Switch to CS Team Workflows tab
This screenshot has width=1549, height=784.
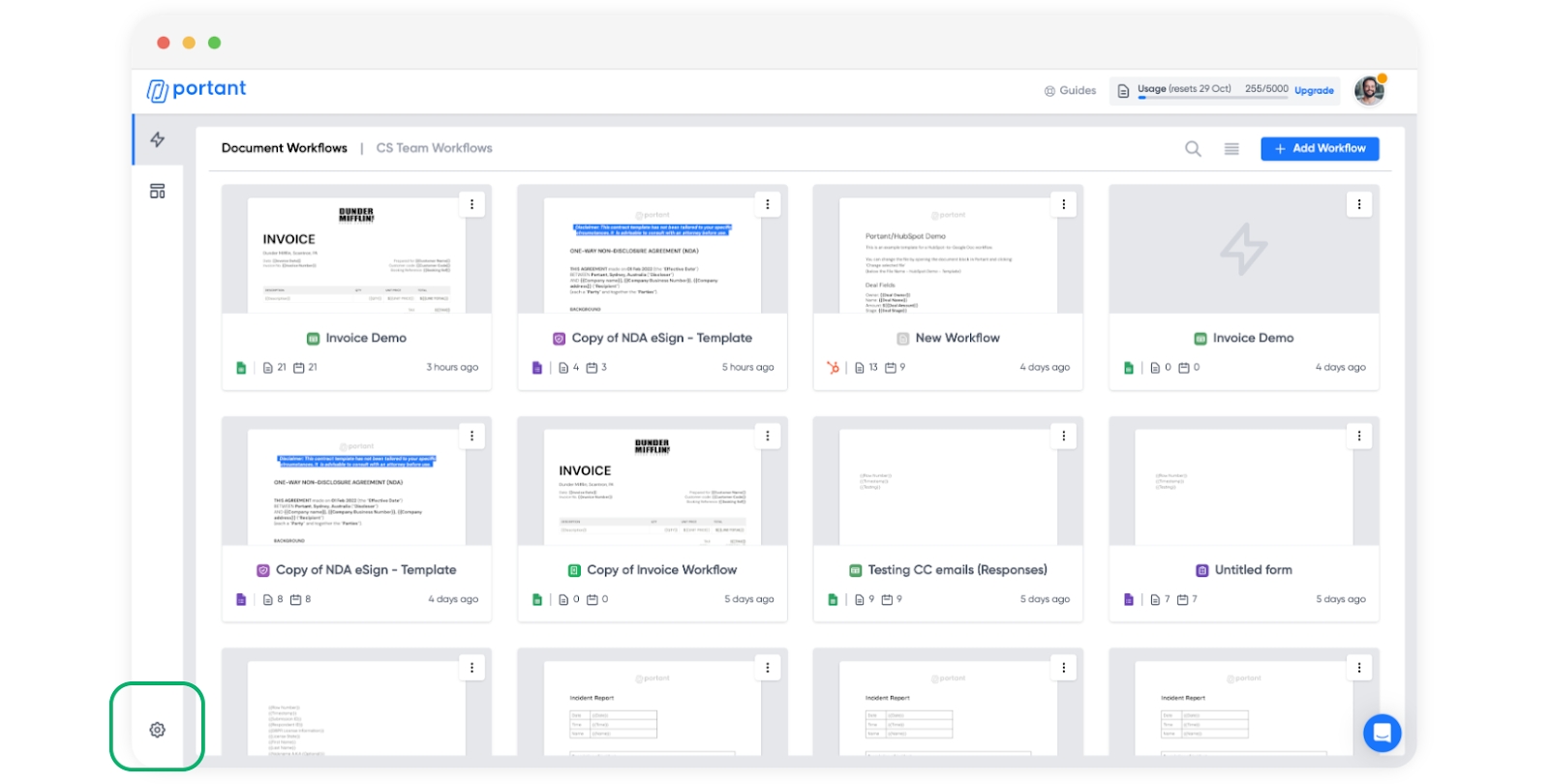pyautogui.click(x=434, y=148)
